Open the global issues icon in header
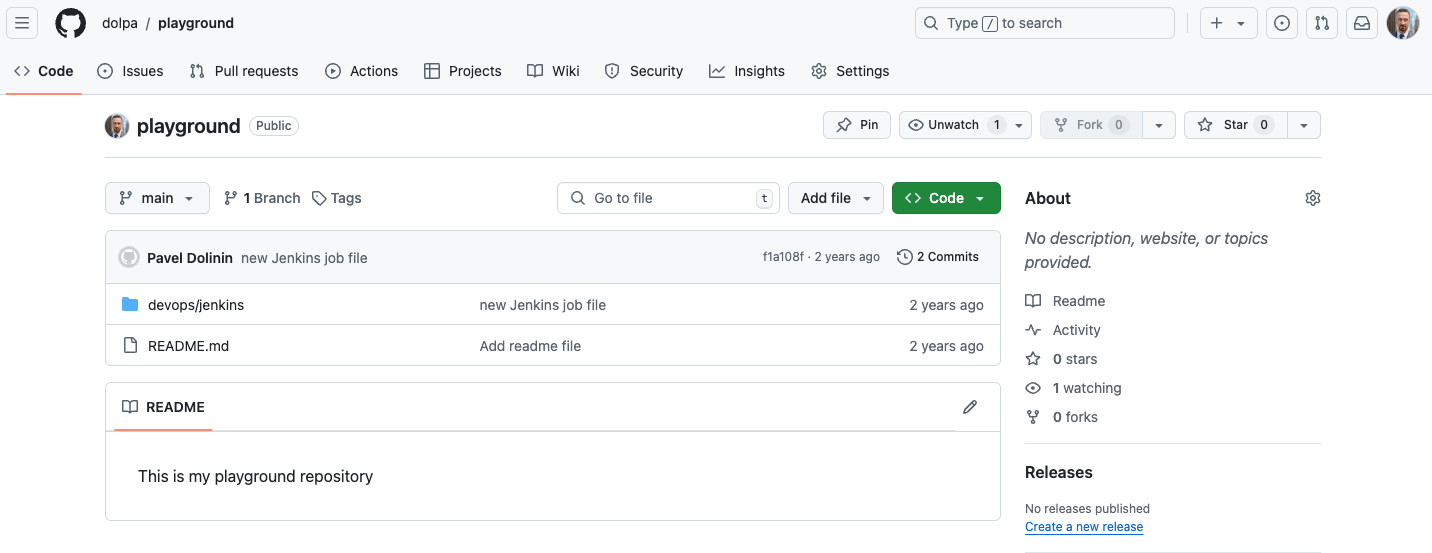 [x=1282, y=23]
